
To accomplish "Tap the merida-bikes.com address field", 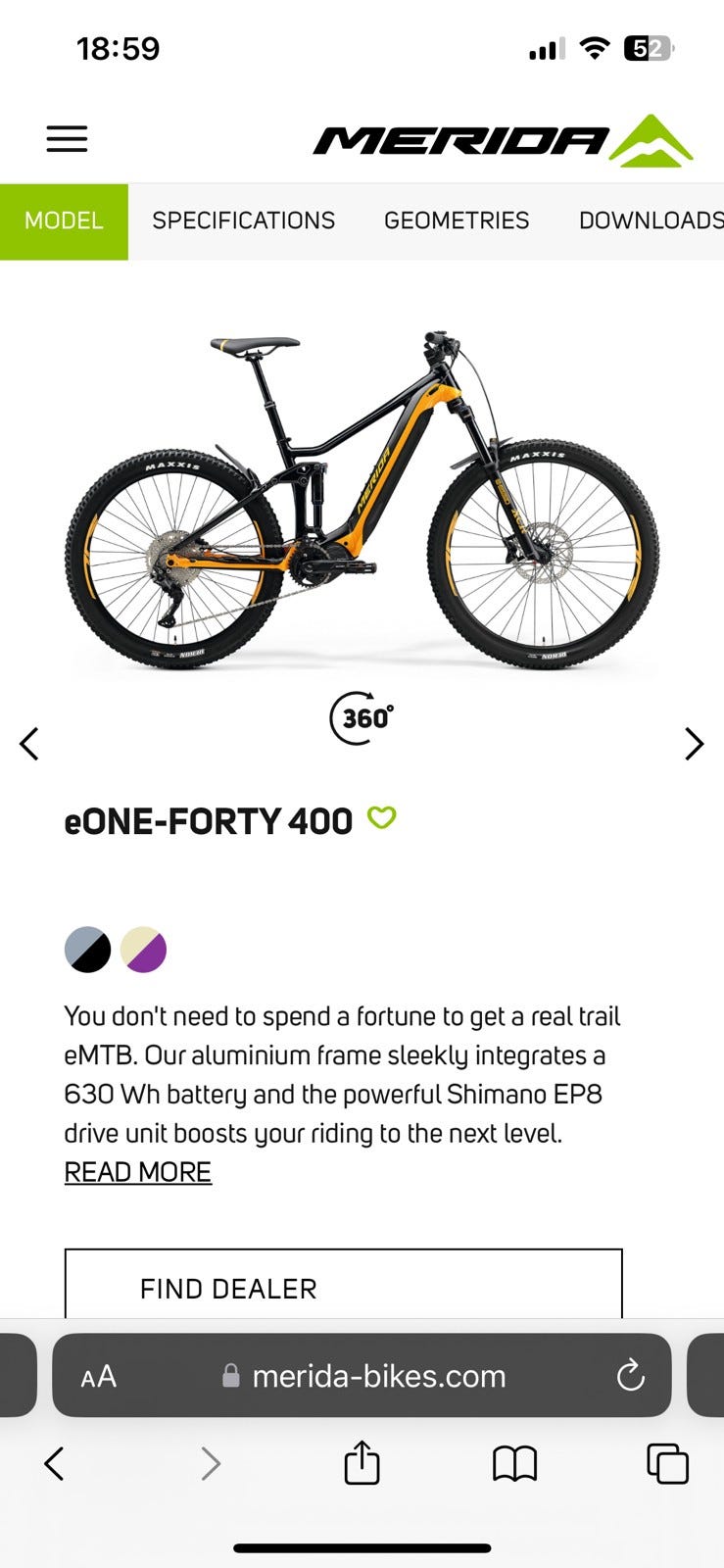I will [x=377, y=1376].
